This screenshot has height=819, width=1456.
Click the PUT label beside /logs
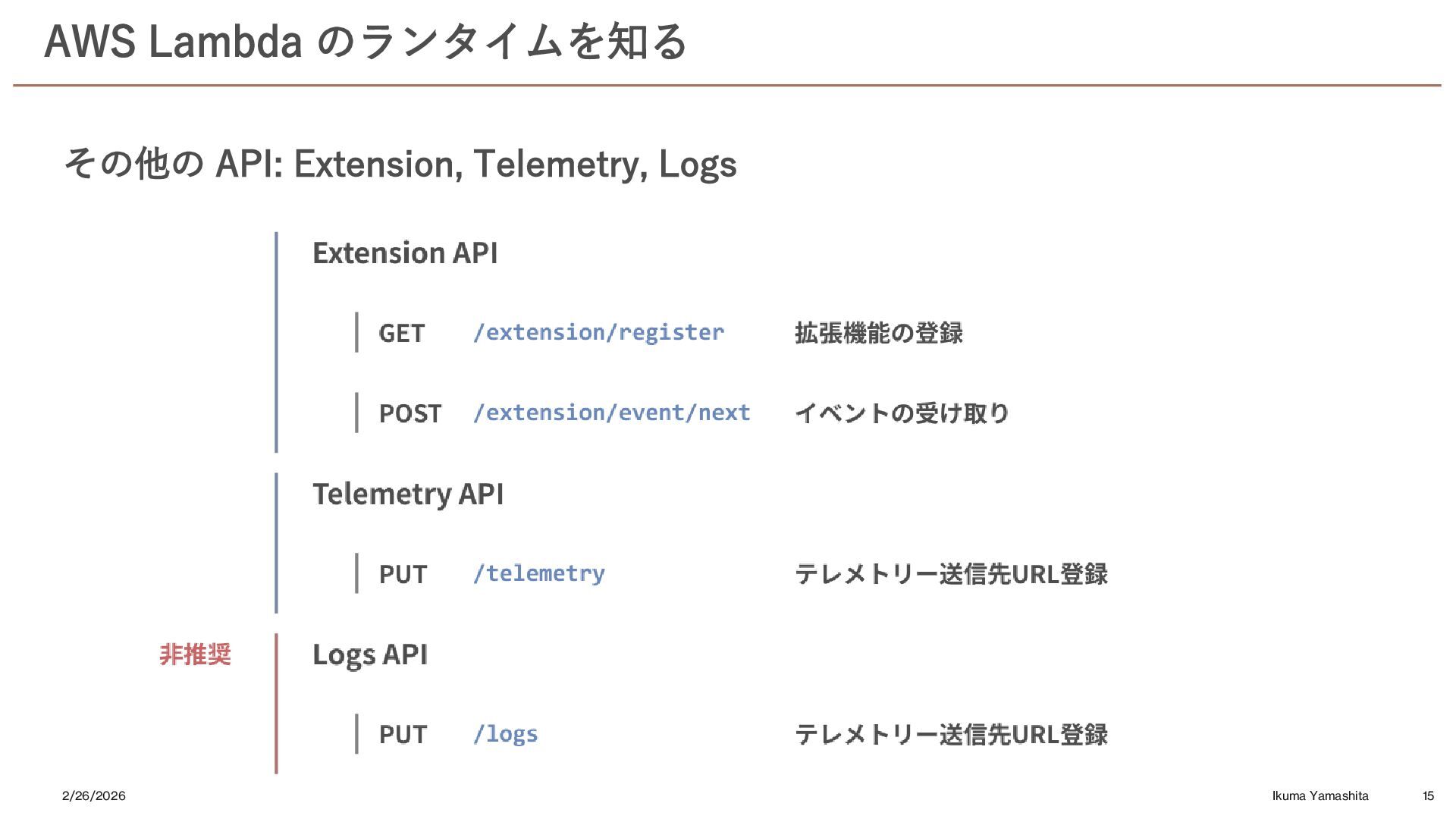click(403, 734)
